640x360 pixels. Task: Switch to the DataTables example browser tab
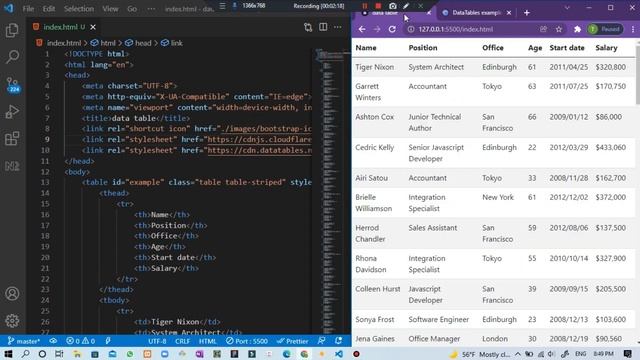pyautogui.click(x=476, y=13)
